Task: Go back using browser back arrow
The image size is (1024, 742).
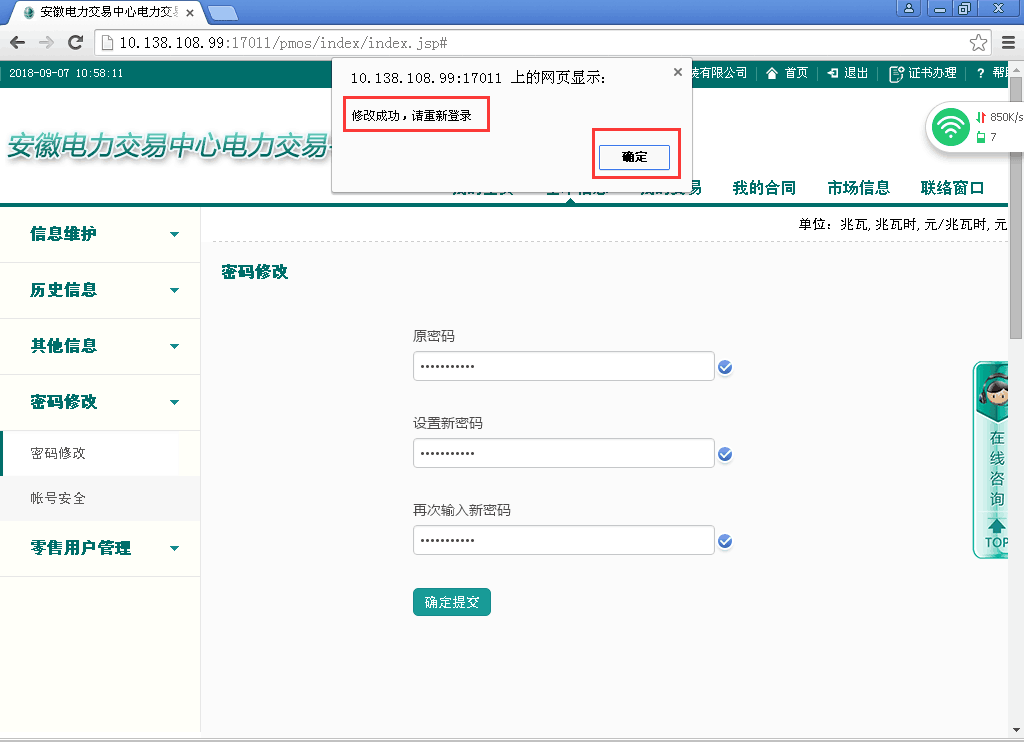Action: [x=17, y=42]
